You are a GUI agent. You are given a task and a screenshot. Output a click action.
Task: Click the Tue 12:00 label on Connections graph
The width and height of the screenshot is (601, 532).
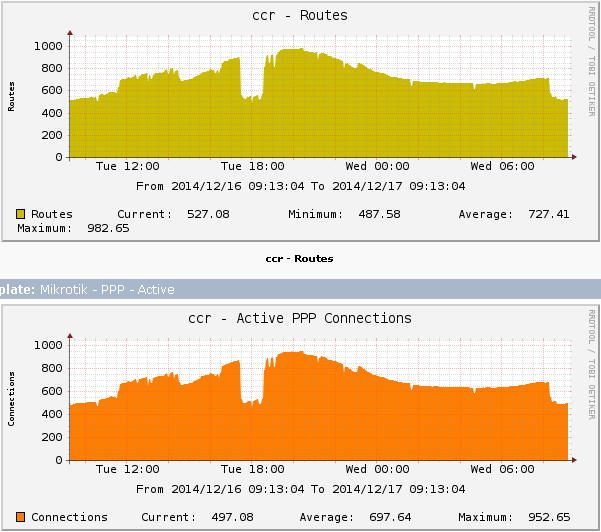click(x=128, y=469)
